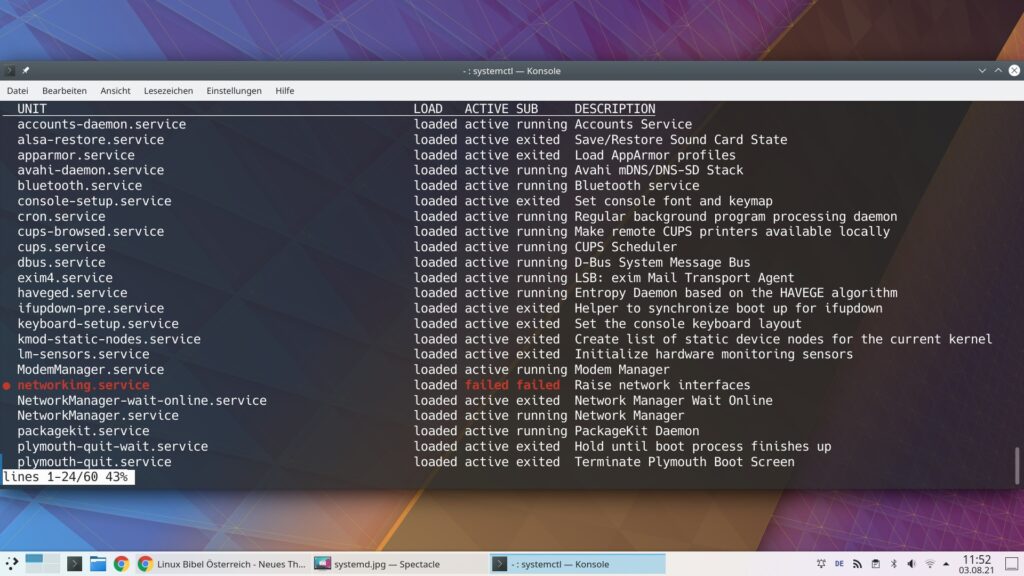Screen dimensions: 1024x576
Task: Click console-setup.service in the list
Action: tap(94, 201)
